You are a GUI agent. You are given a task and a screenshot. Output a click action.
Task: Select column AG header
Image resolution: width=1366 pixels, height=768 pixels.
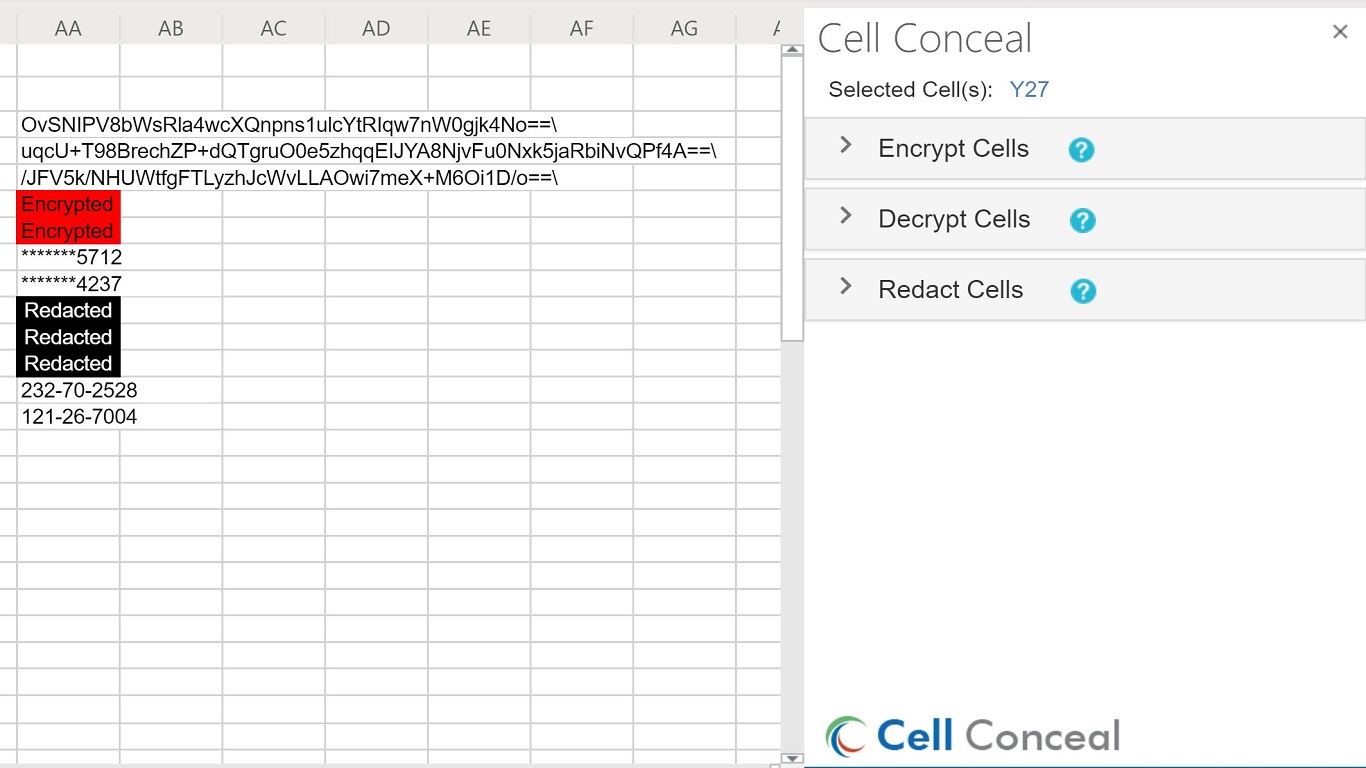click(x=684, y=29)
